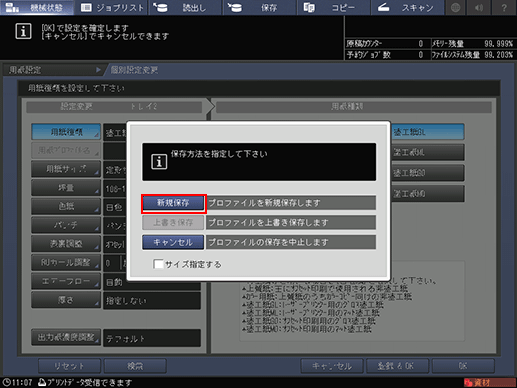This screenshot has height=388, width=517.
Task: Switch to the スキャン tab
Action: (408, 7)
